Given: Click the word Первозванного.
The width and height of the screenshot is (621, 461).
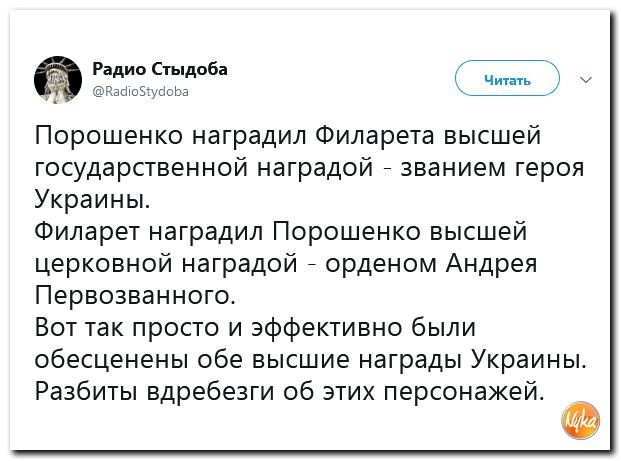Looking at the screenshot, I should [135, 295].
